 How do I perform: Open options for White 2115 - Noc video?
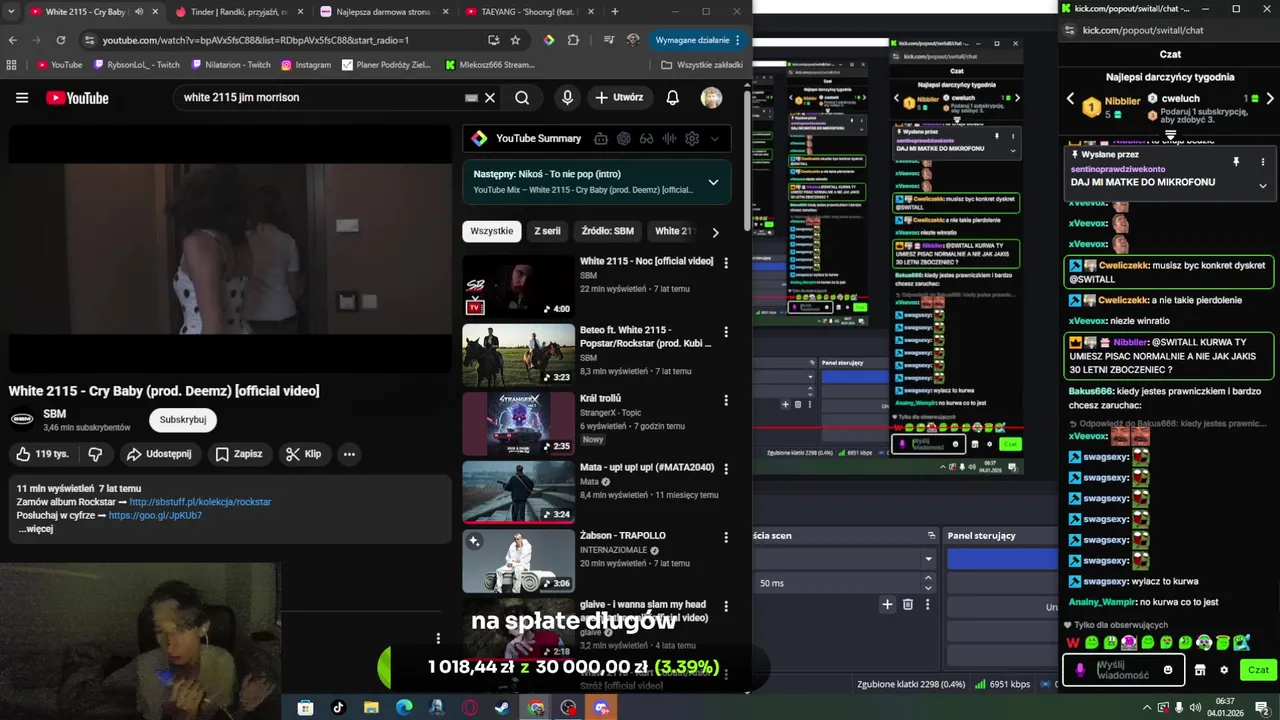point(726,263)
